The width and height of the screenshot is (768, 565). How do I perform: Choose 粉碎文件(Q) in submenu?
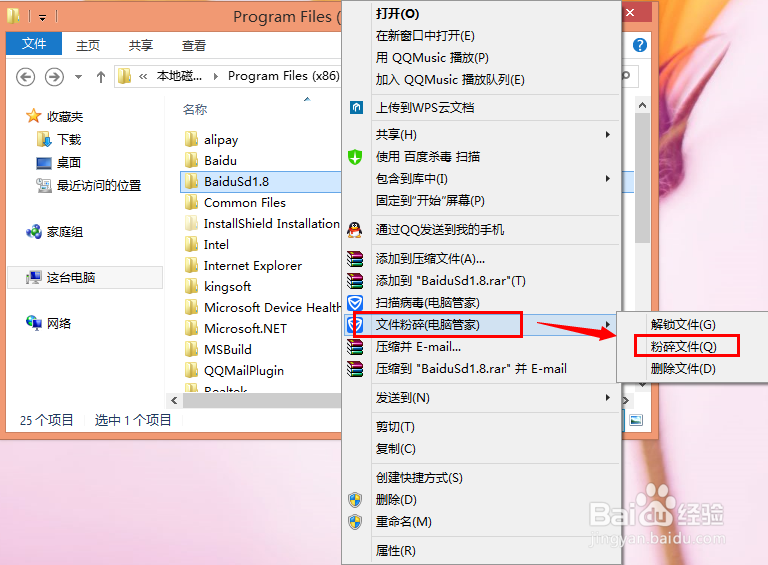pos(684,347)
